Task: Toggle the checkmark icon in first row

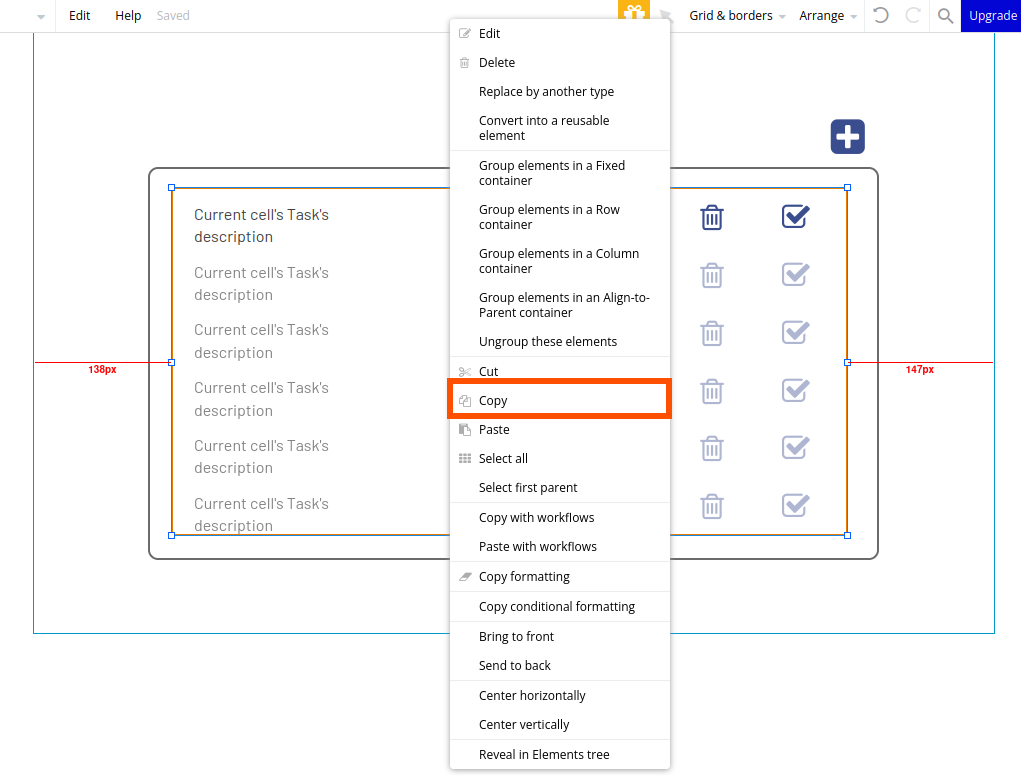Action: pos(795,216)
